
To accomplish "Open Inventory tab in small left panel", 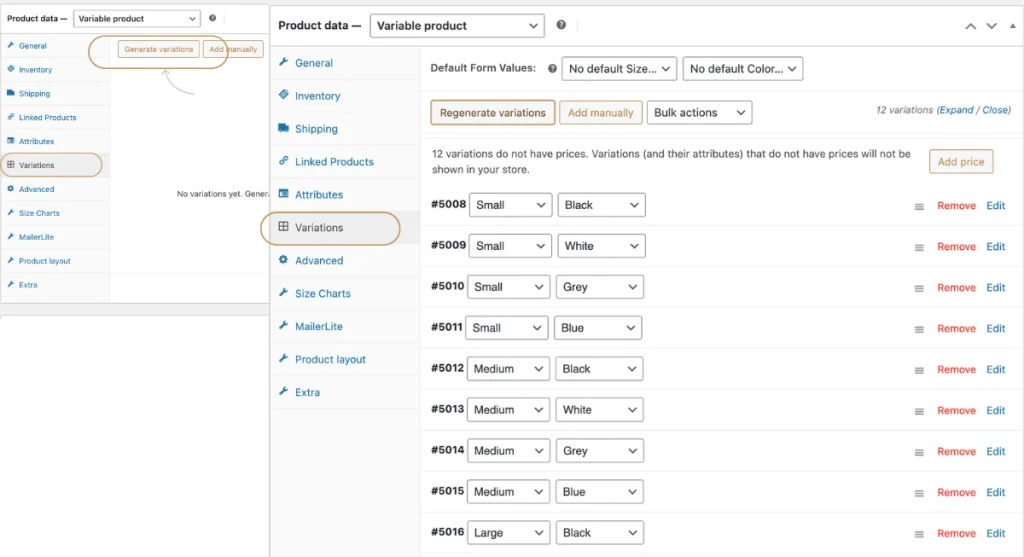I will click(35, 70).
